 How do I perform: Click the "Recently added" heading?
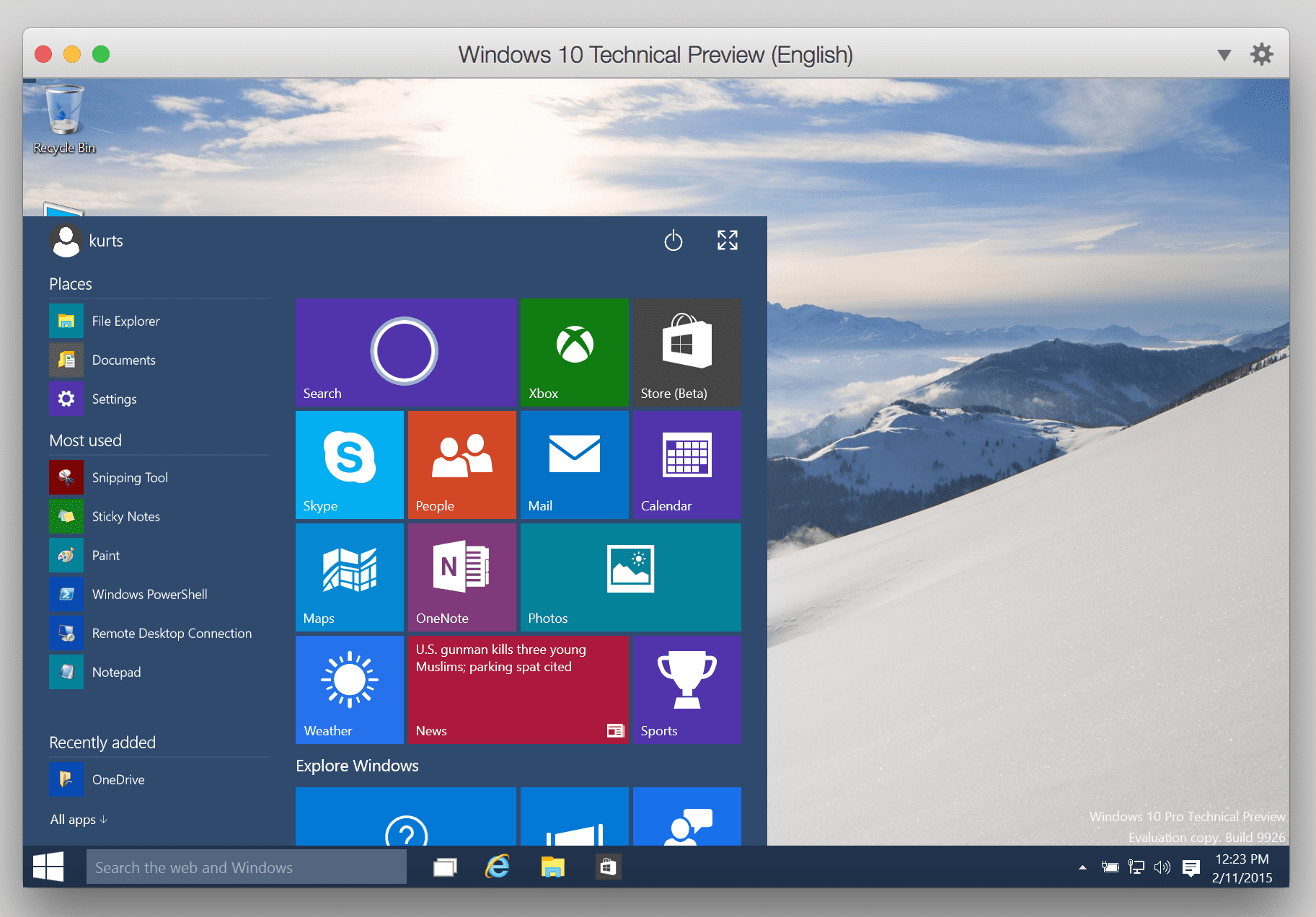point(102,743)
